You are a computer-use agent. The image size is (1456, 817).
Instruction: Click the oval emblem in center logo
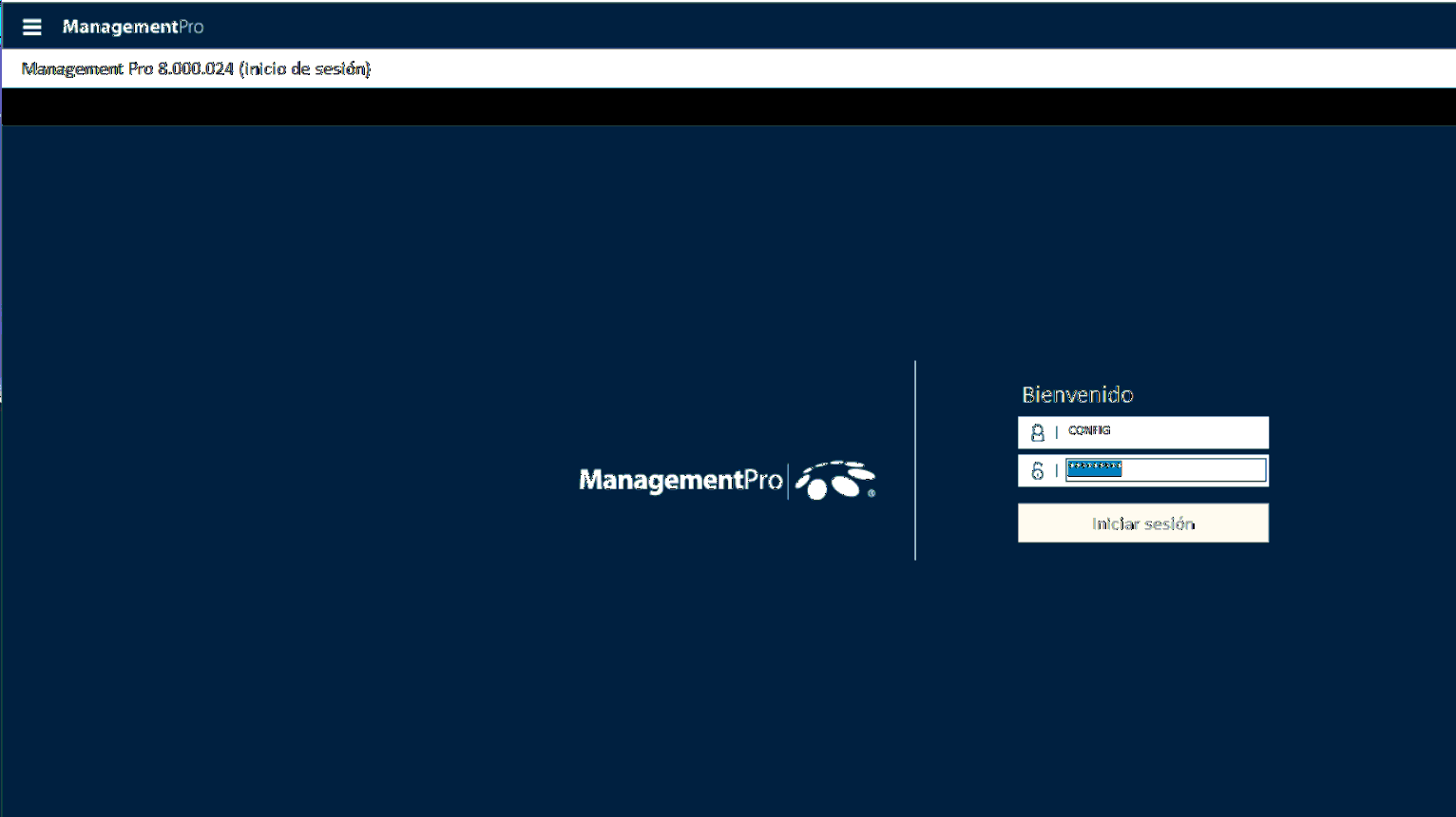835,481
